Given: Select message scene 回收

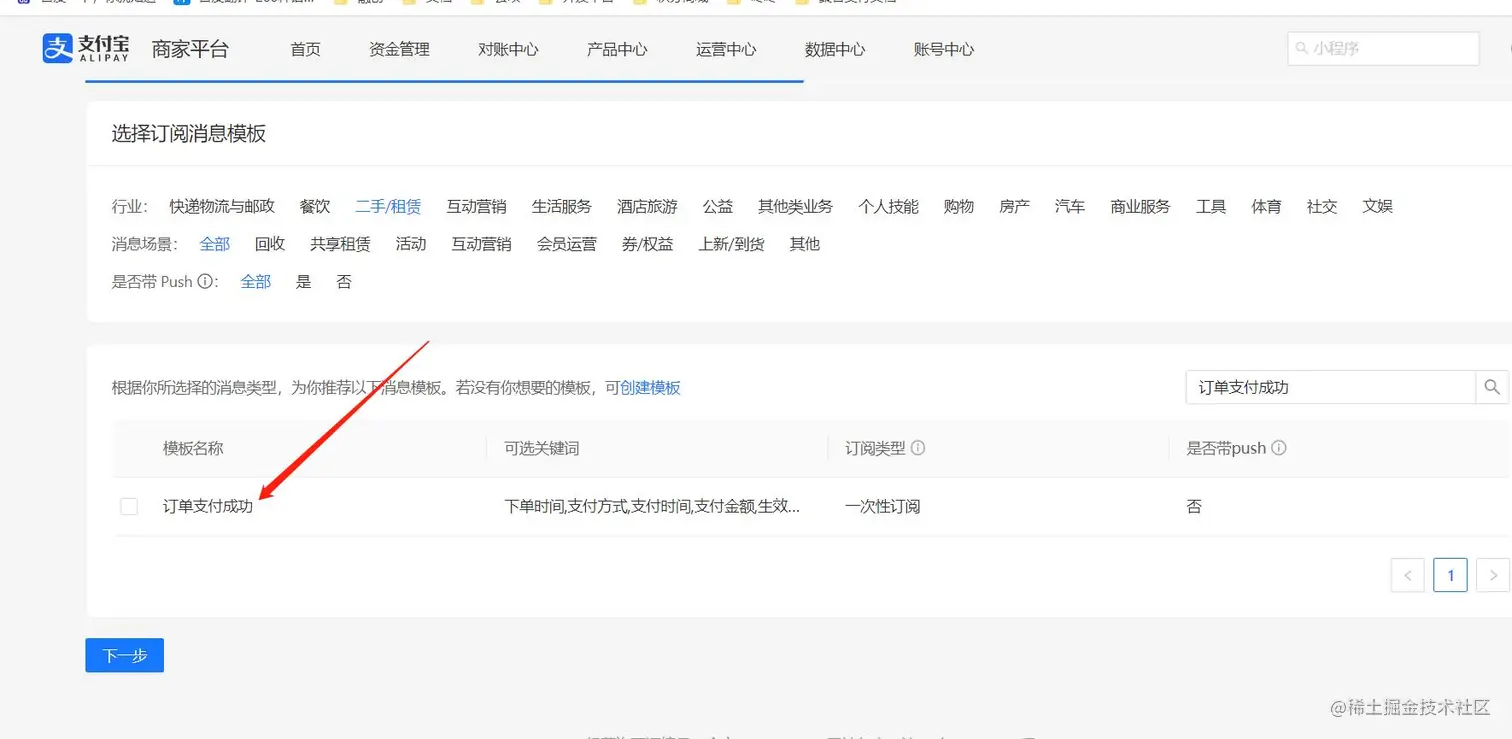Looking at the screenshot, I should (x=270, y=244).
